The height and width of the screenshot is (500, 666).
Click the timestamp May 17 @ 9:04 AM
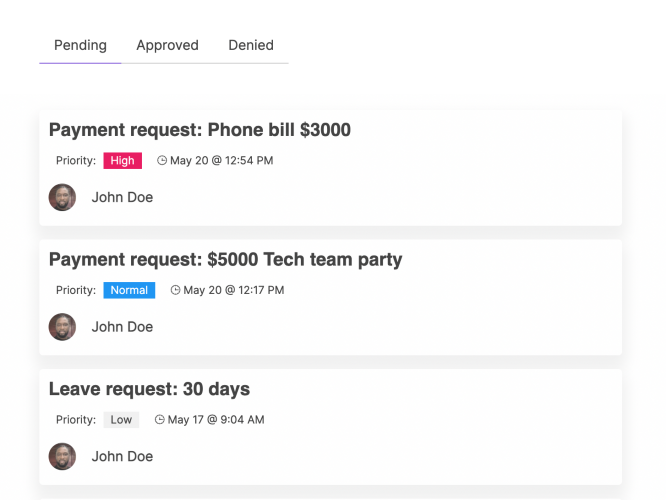tap(216, 420)
